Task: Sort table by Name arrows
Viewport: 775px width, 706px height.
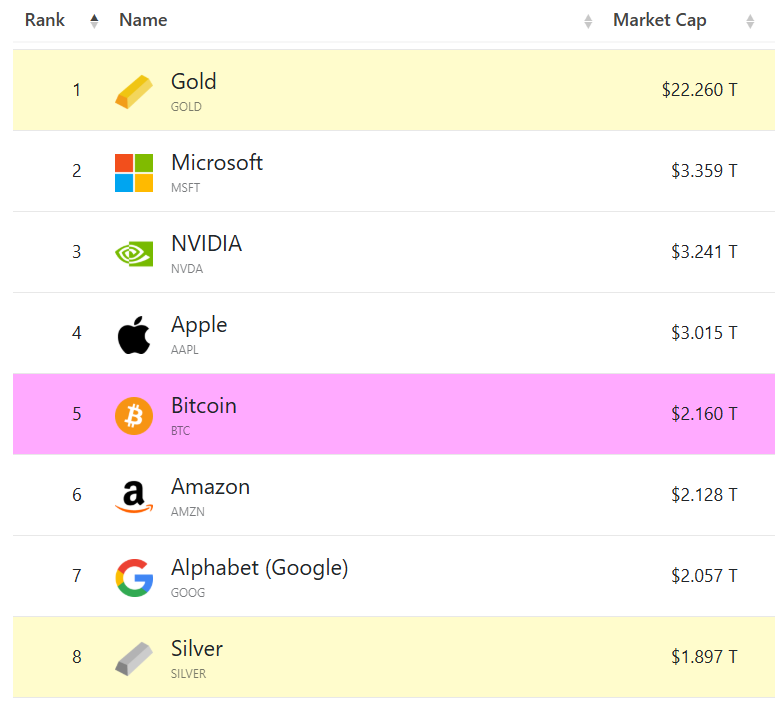Action: [x=588, y=21]
